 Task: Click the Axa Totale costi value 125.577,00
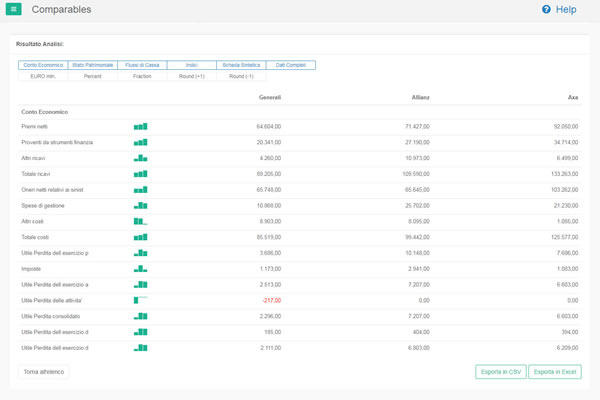pyautogui.click(x=565, y=237)
